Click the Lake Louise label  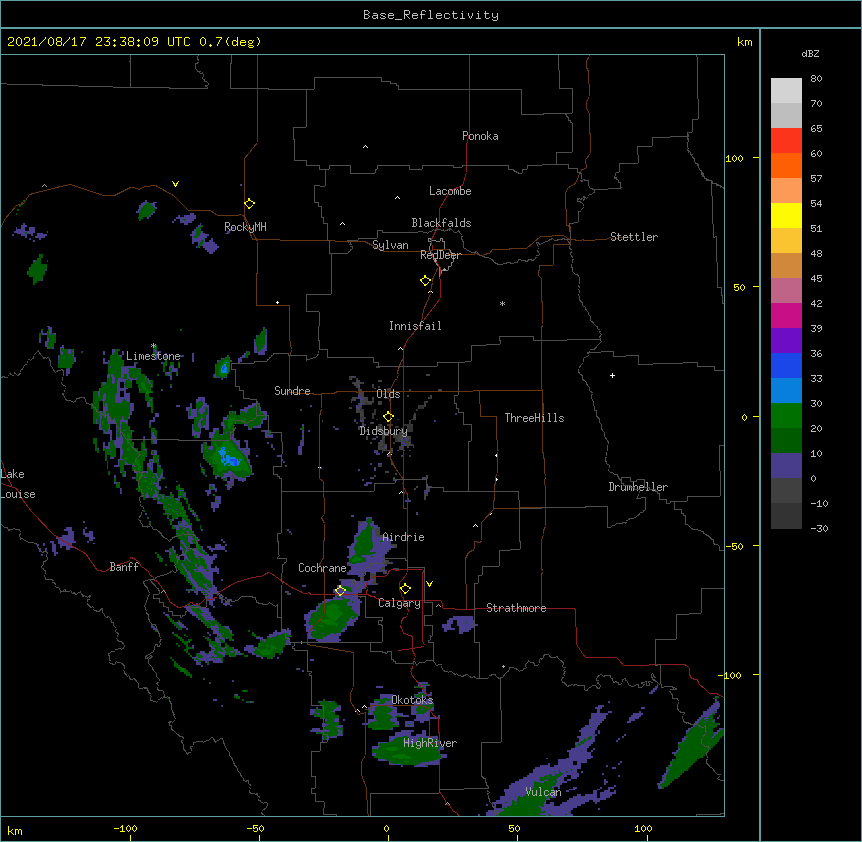[17, 484]
